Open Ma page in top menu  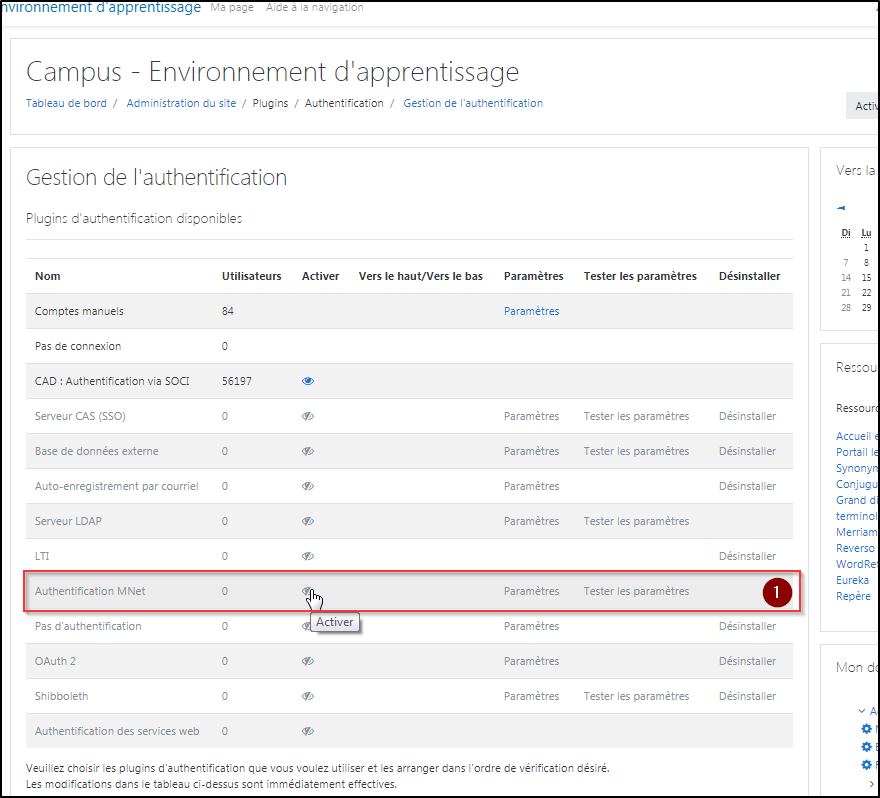pyautogui.click(x=232, y=7)
